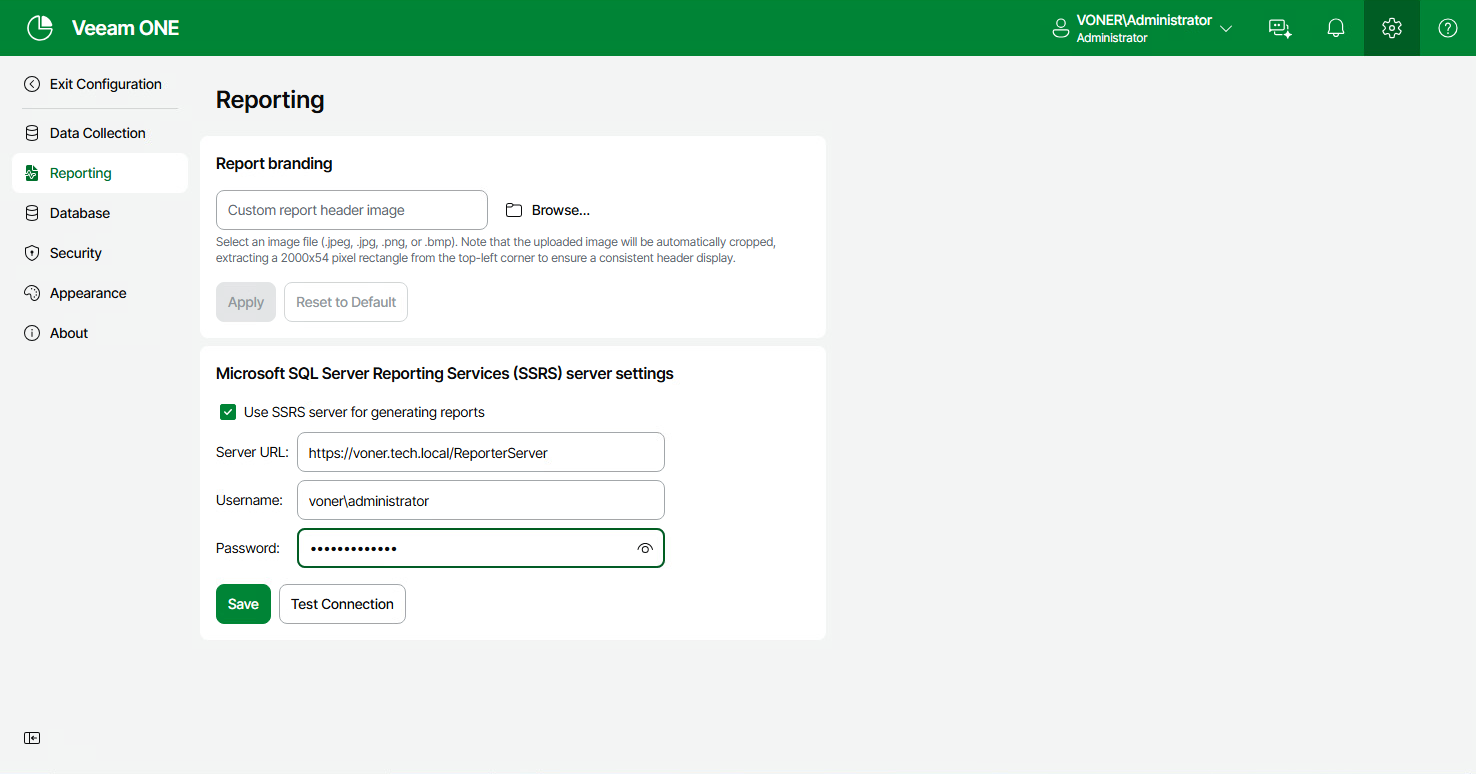Show password with the eye icon

point(645,548)
